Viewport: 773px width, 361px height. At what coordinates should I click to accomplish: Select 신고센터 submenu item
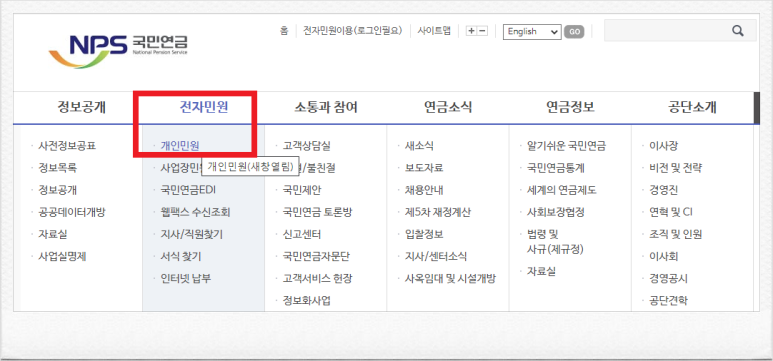302,234
